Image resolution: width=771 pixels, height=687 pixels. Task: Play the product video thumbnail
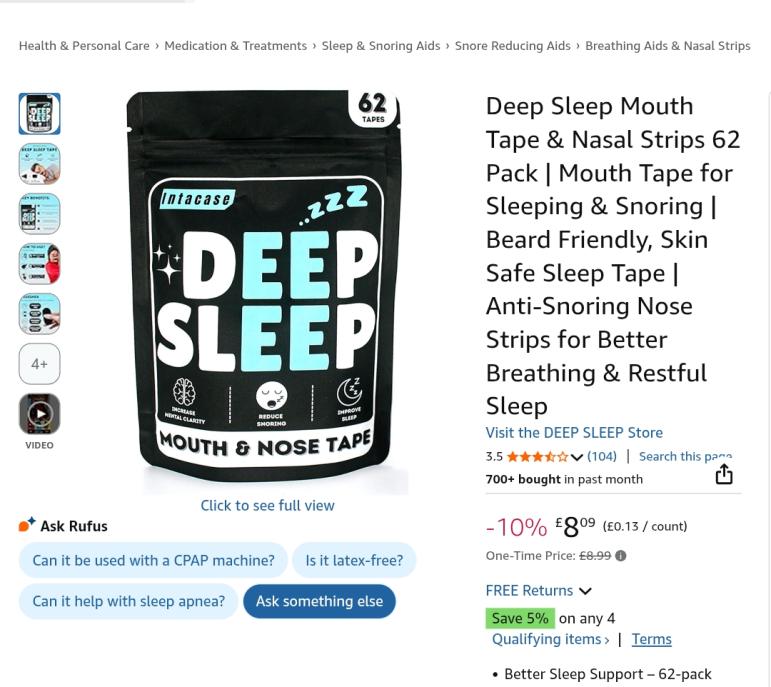[x=39, y=414]
